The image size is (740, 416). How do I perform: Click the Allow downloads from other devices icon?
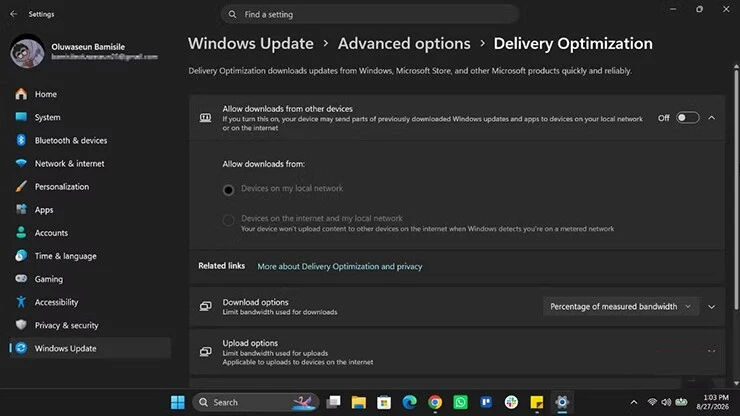205,118
